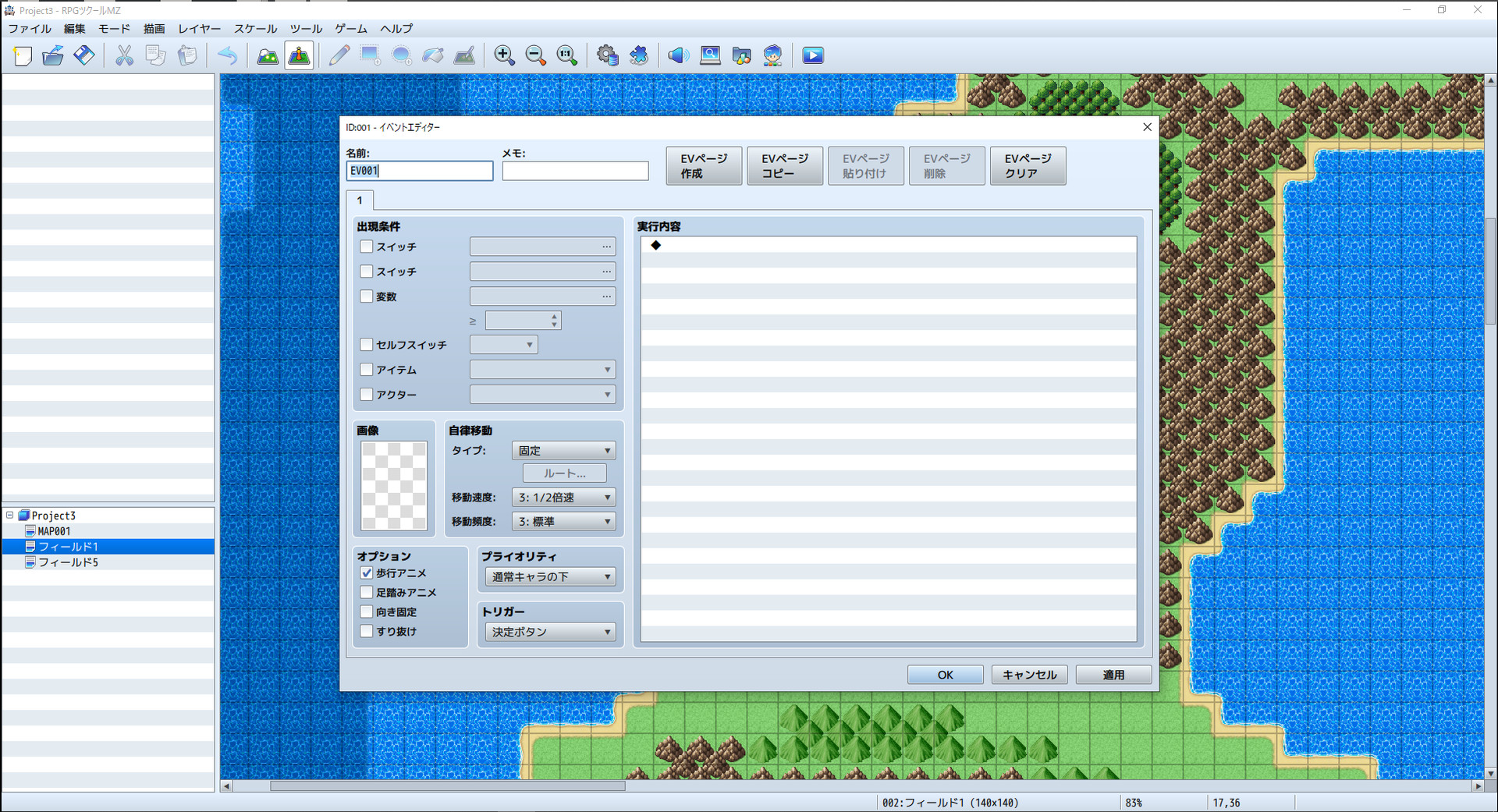
Task: Click the Playtest play icon in toolbar
Action: pos(813,55)
